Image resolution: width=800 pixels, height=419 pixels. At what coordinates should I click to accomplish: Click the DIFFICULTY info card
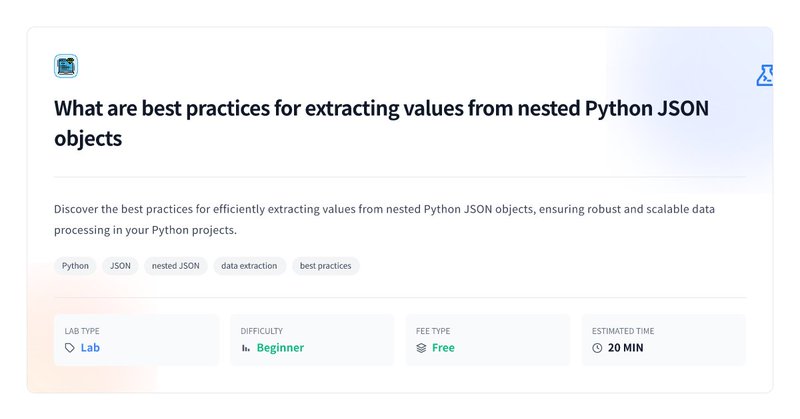312,340
